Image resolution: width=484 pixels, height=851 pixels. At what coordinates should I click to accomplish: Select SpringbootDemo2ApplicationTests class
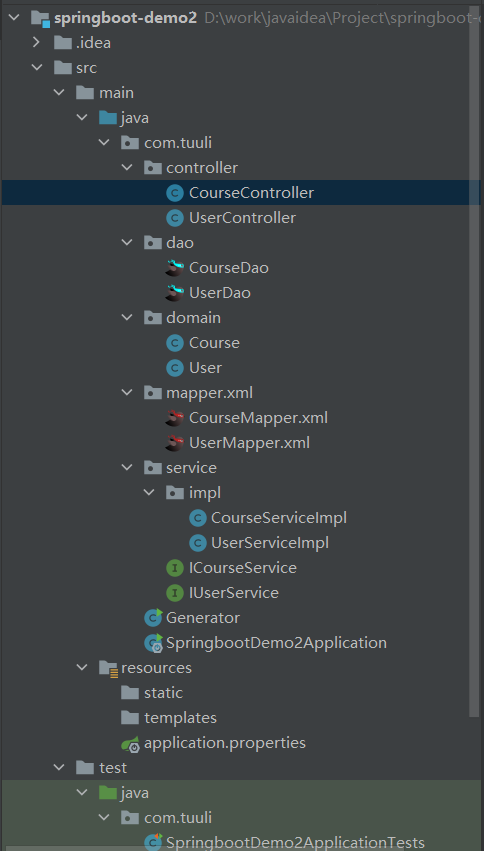295,842
